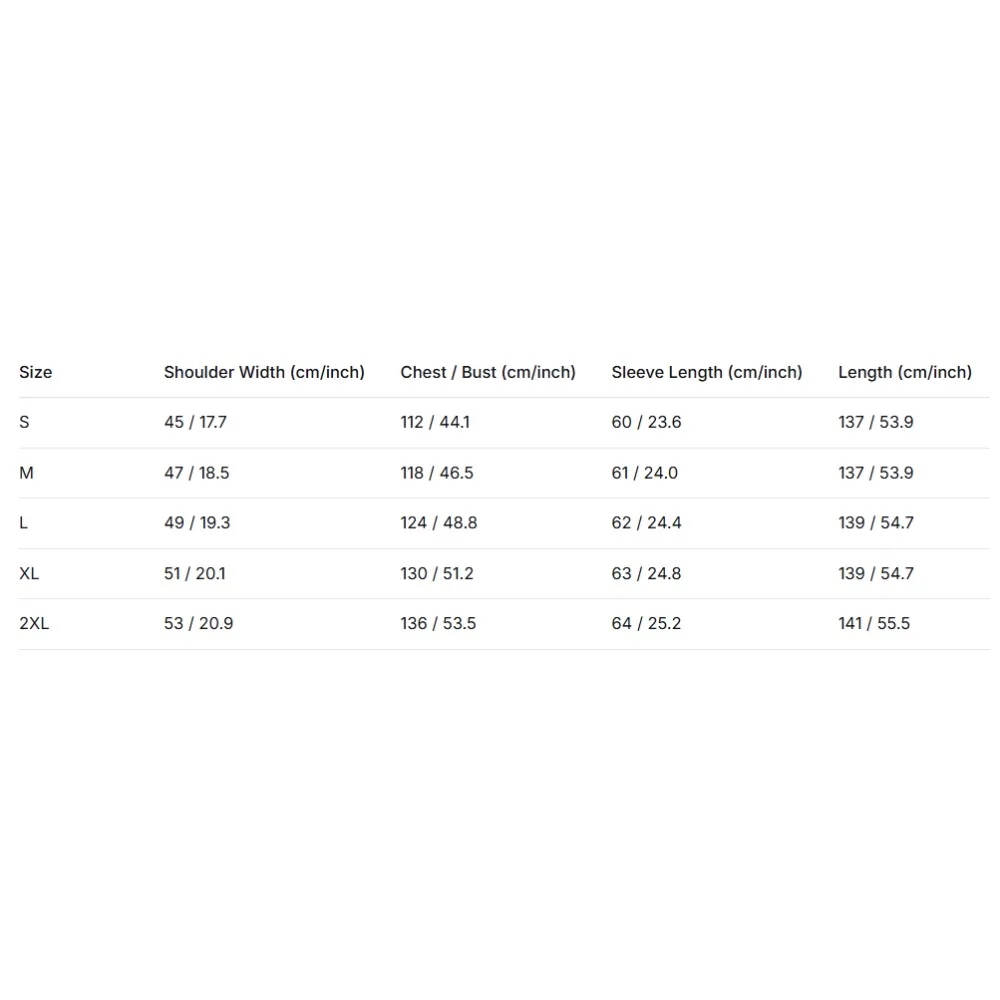Select the M size row label
Viewport: 1000px width, 1000px height.
pyautogui.click(x=26, y=473)
